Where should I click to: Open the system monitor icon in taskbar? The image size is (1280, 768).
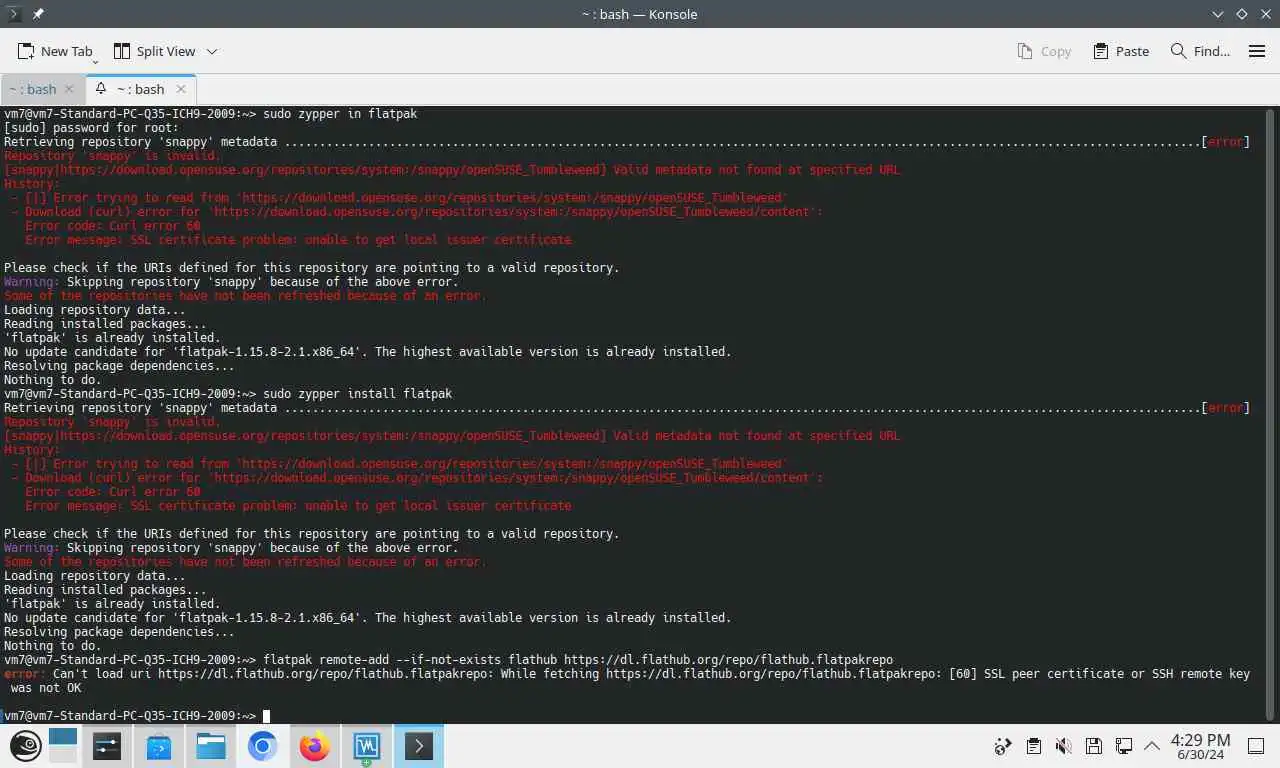(x=366, y=746)
